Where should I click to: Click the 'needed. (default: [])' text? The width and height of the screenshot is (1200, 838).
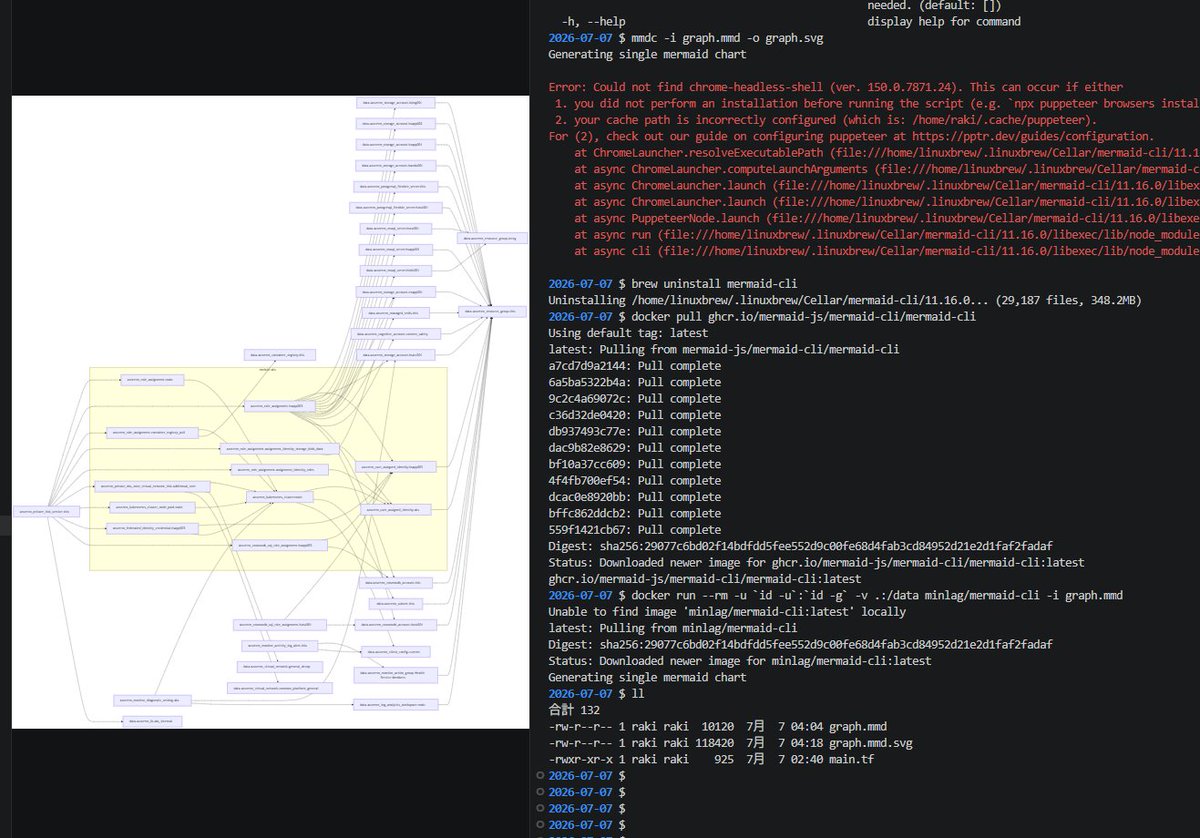(x=932, y=5)
